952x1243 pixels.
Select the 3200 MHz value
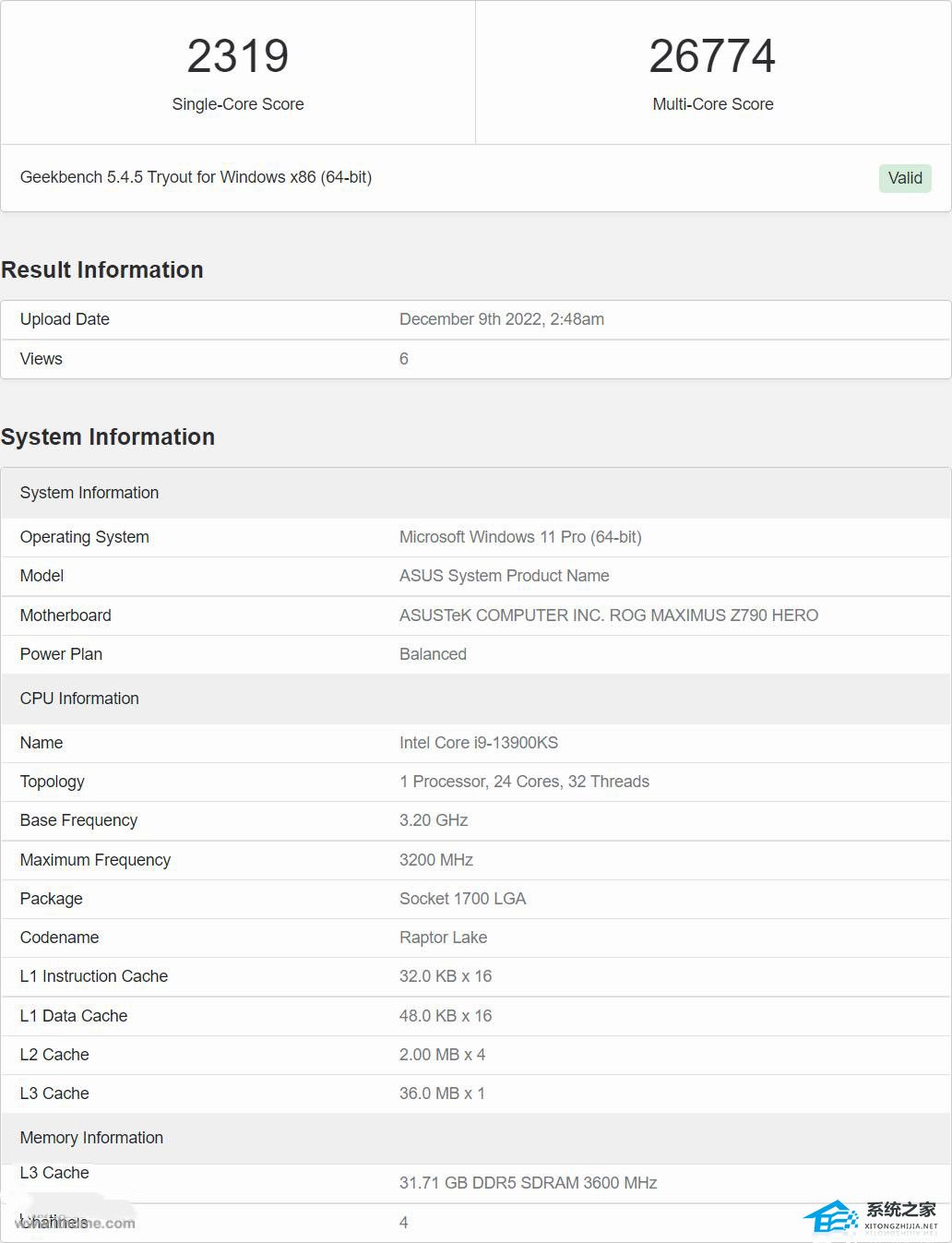tap(436, 860)
